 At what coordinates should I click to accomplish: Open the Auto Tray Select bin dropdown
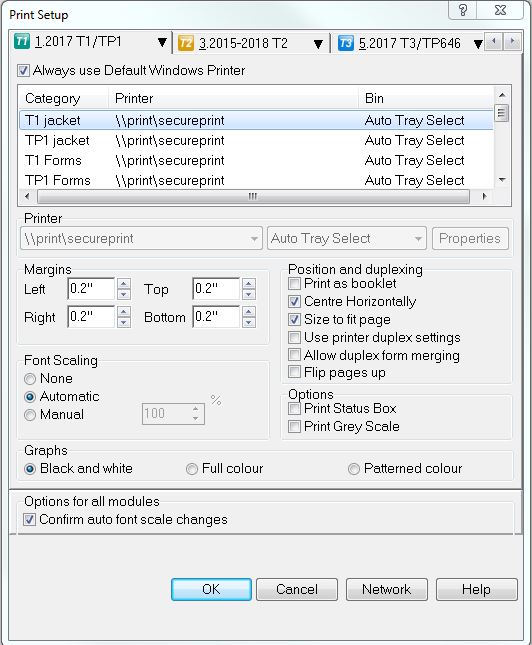pyautogui.click(x=346, y=239)
